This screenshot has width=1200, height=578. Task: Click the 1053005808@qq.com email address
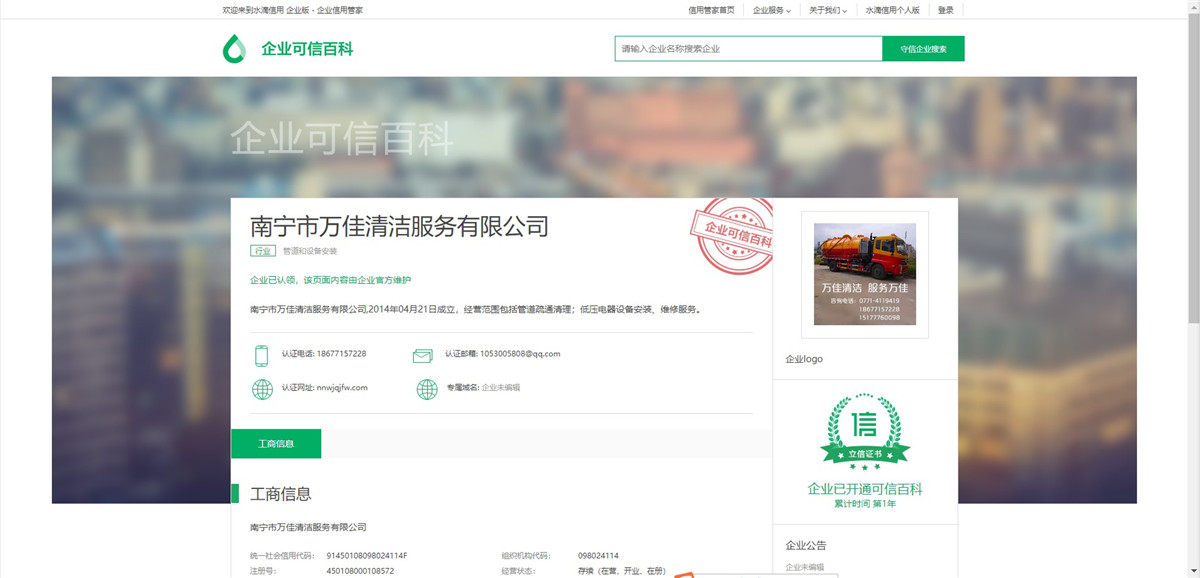tap(520, 354)
